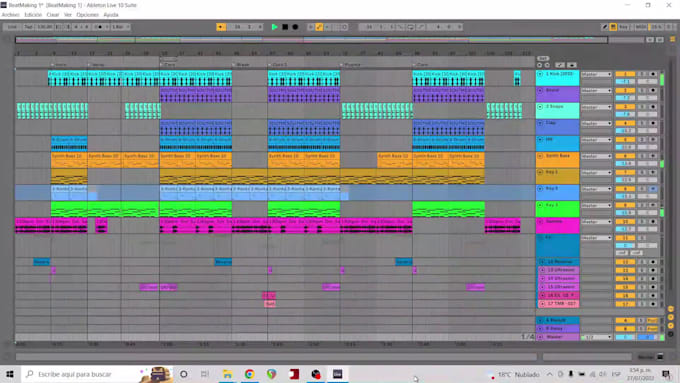The height and width of the screenshot is (383, 680).
Task: Click the Stop button in transport
Action: pos(285,27)
